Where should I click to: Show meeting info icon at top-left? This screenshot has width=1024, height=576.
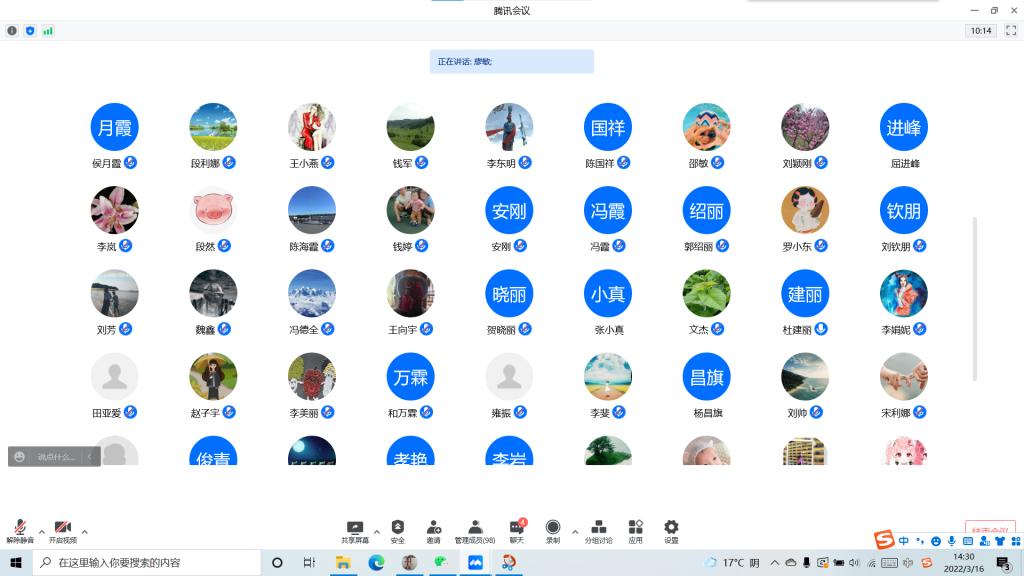tap(12, 31)
